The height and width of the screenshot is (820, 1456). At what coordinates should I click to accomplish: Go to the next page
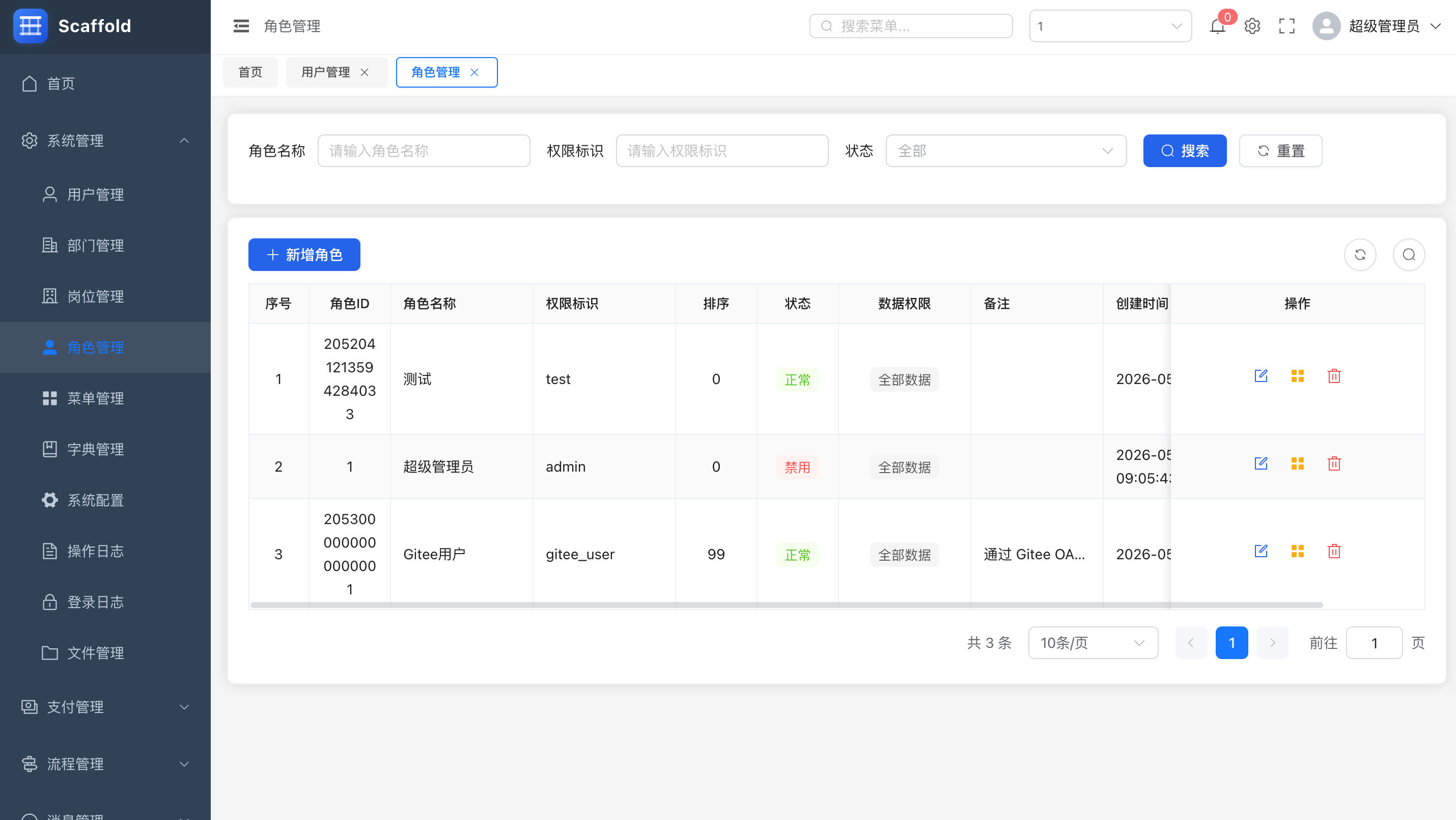tap(1272, 643)
